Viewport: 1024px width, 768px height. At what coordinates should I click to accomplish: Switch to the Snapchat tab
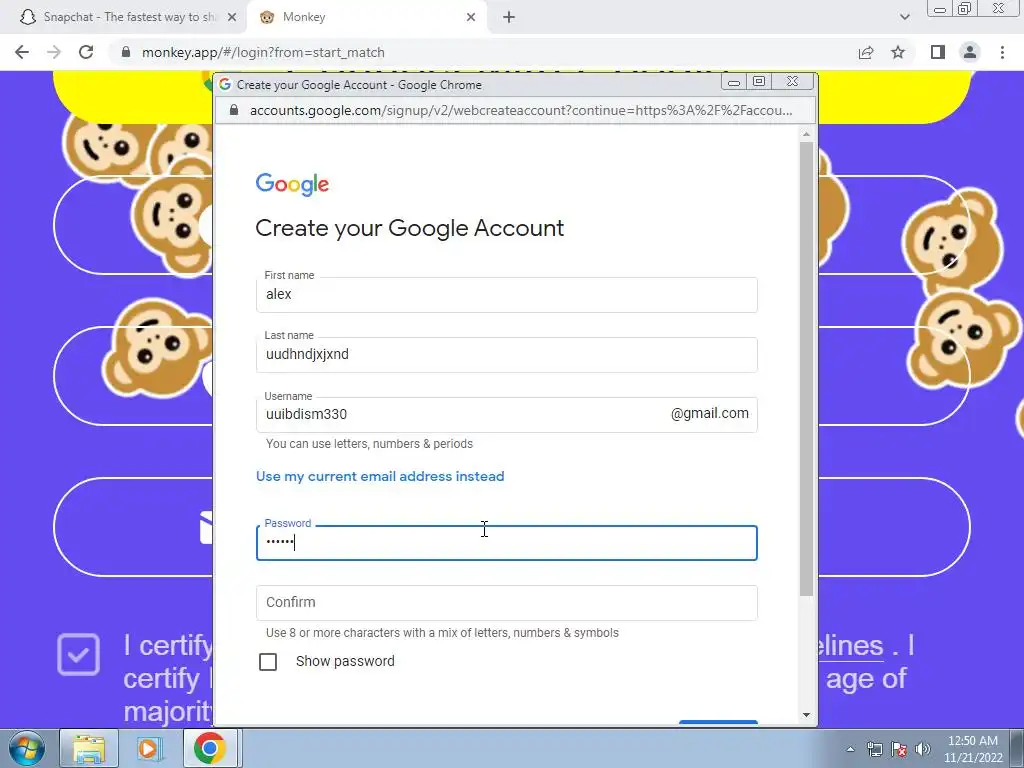[x=124, y=18]
